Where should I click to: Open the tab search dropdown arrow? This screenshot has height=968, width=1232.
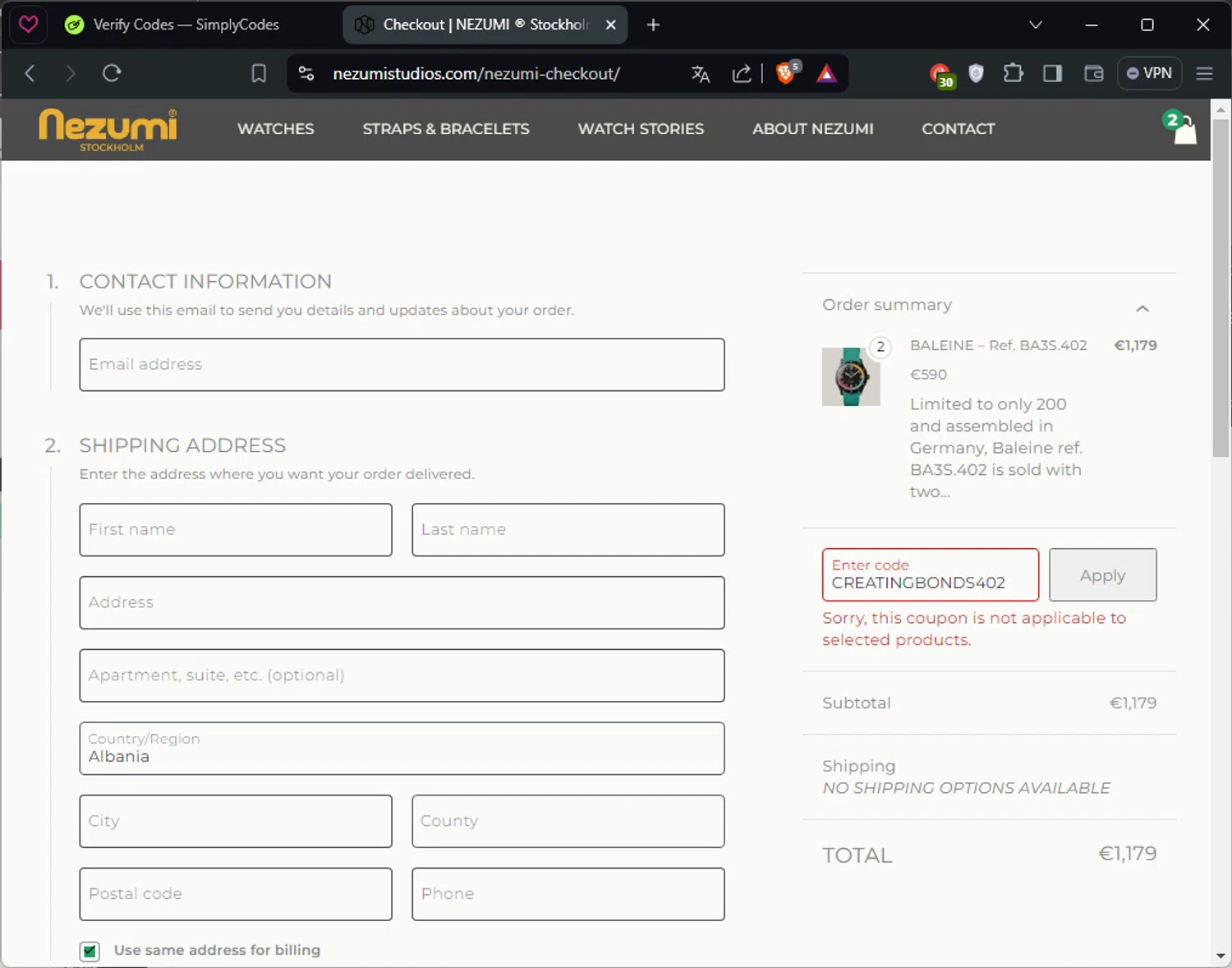pos(1036,25)
